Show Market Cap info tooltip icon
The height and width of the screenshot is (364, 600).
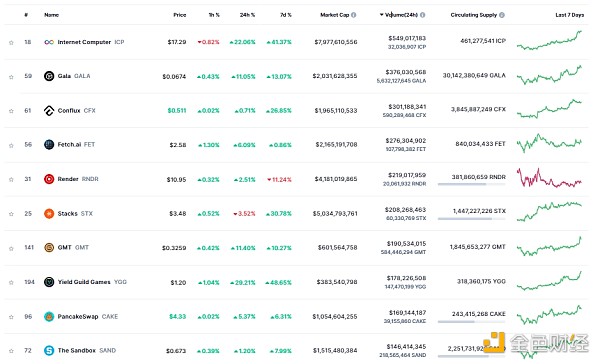[x=354, y=15]
